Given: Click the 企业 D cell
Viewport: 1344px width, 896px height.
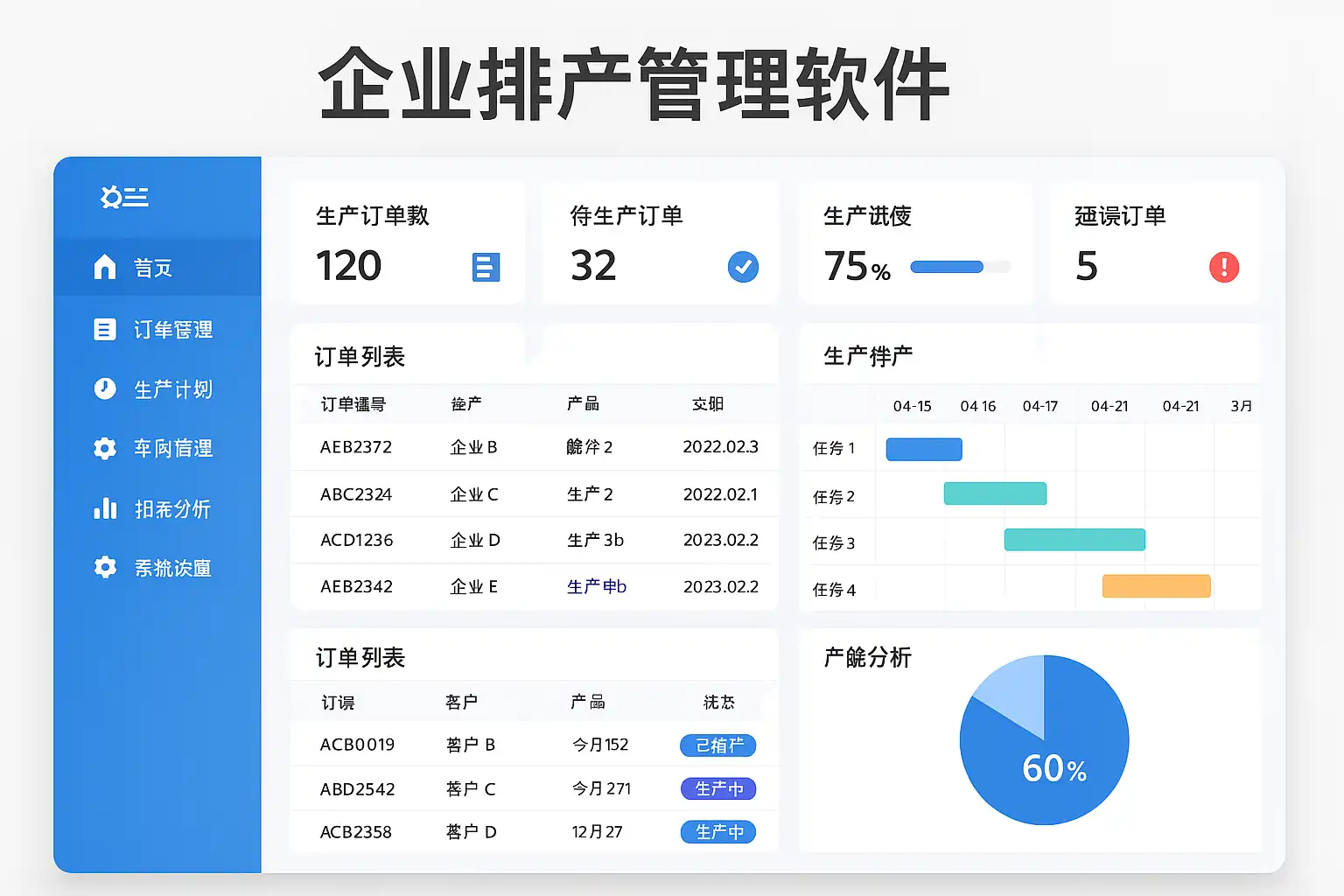Looking at the screenshot, I should coord(475,540).
